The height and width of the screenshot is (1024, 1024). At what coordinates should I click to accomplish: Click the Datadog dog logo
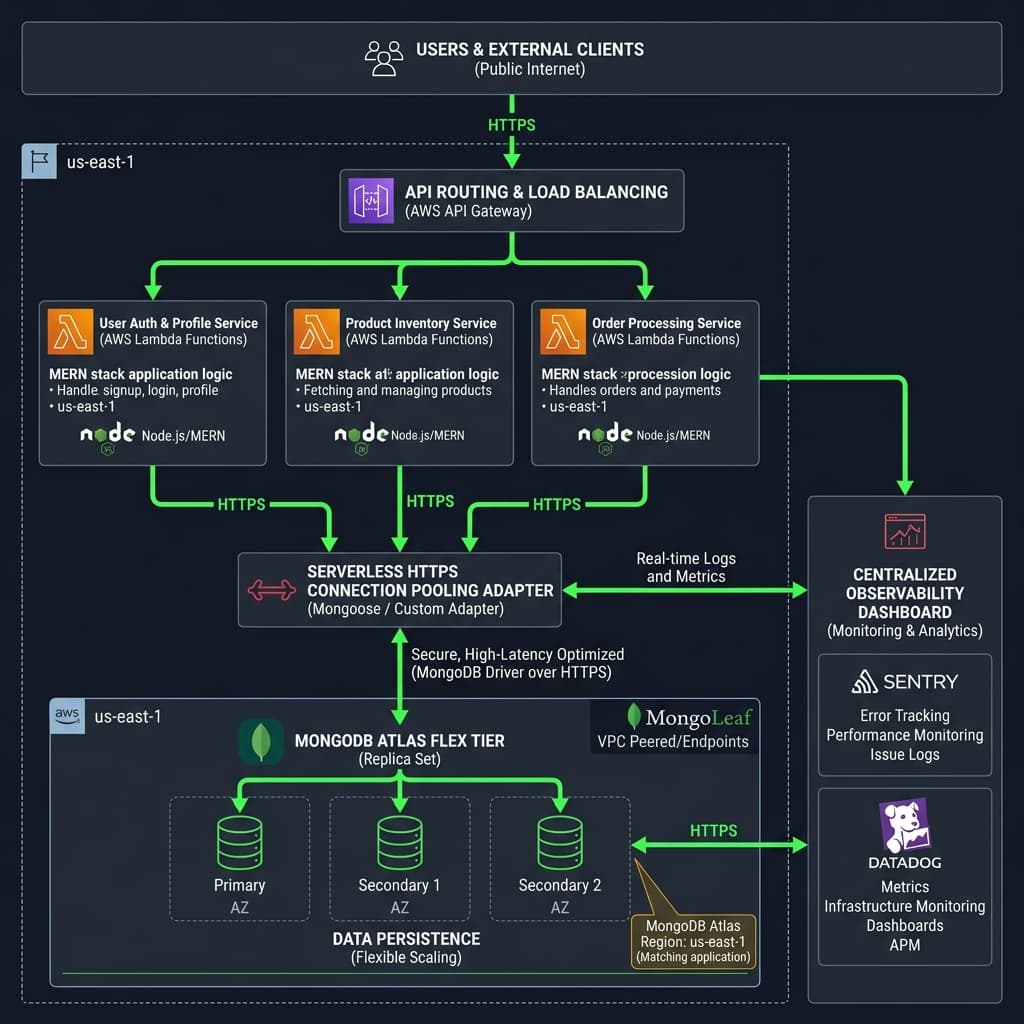[x=904, y=824]
